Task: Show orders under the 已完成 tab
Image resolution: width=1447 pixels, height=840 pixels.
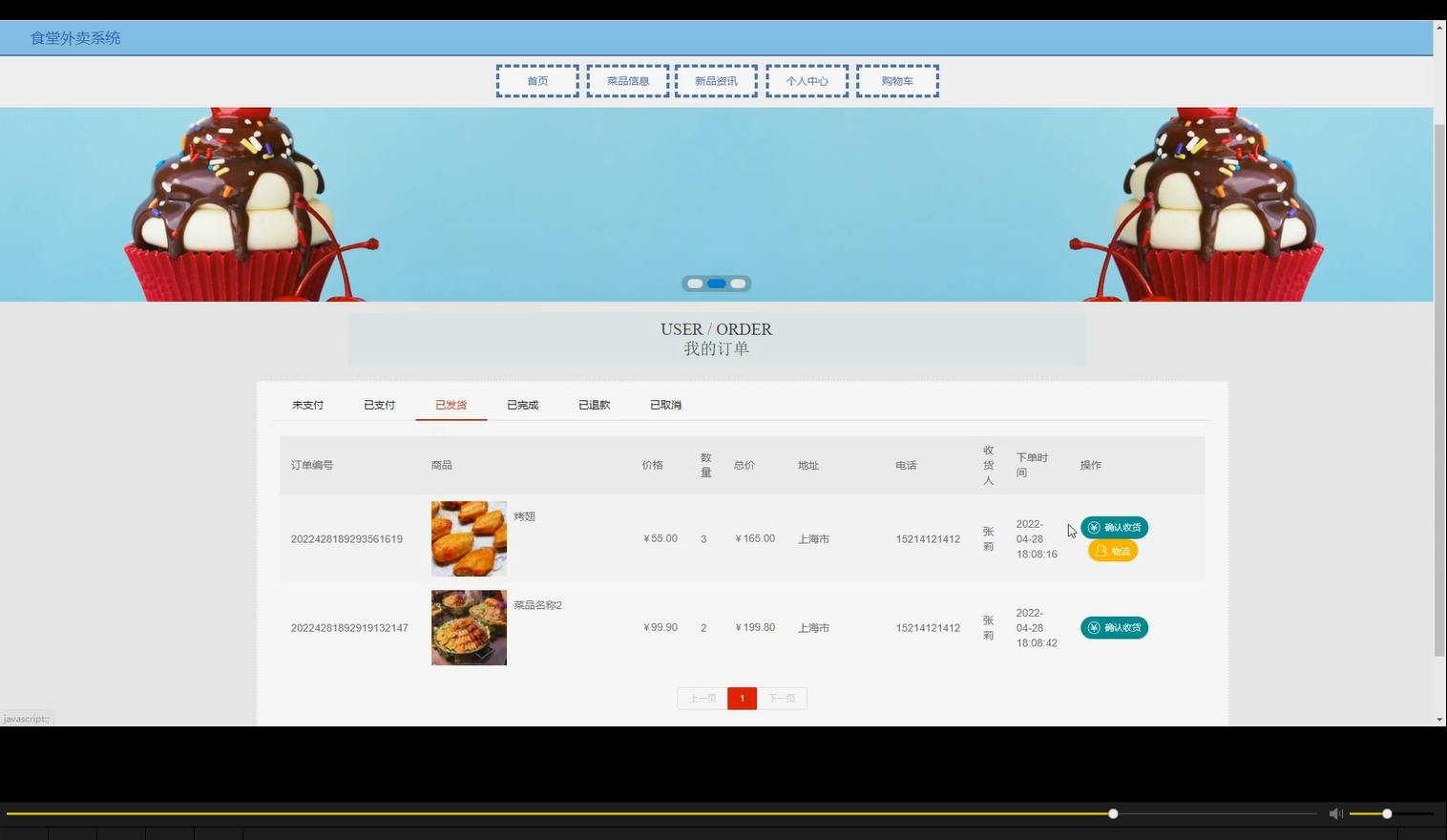Action: click(522, 405)
